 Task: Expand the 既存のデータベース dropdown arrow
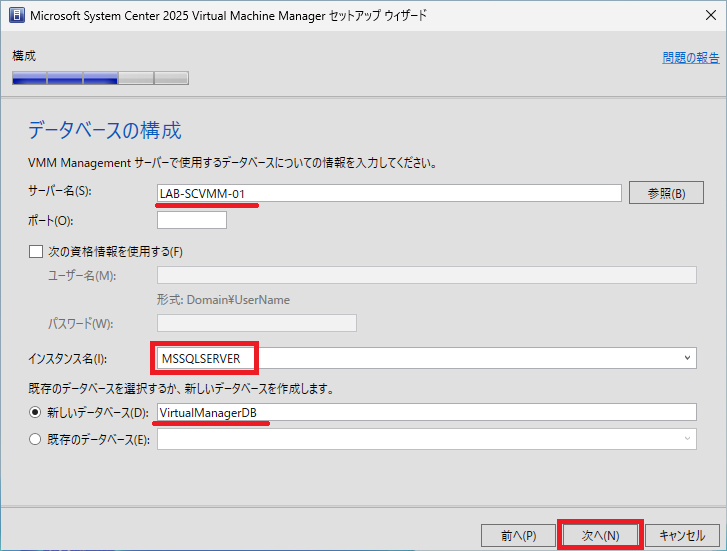pyautogui.click(x=687, y=439)
